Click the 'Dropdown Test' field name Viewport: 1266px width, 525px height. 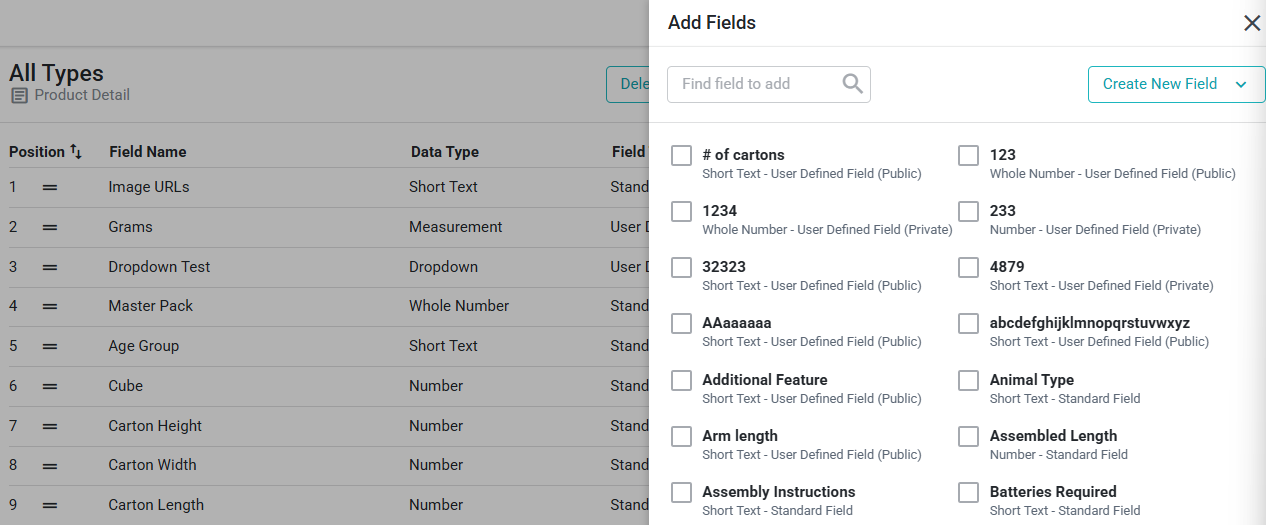point(159,267)
